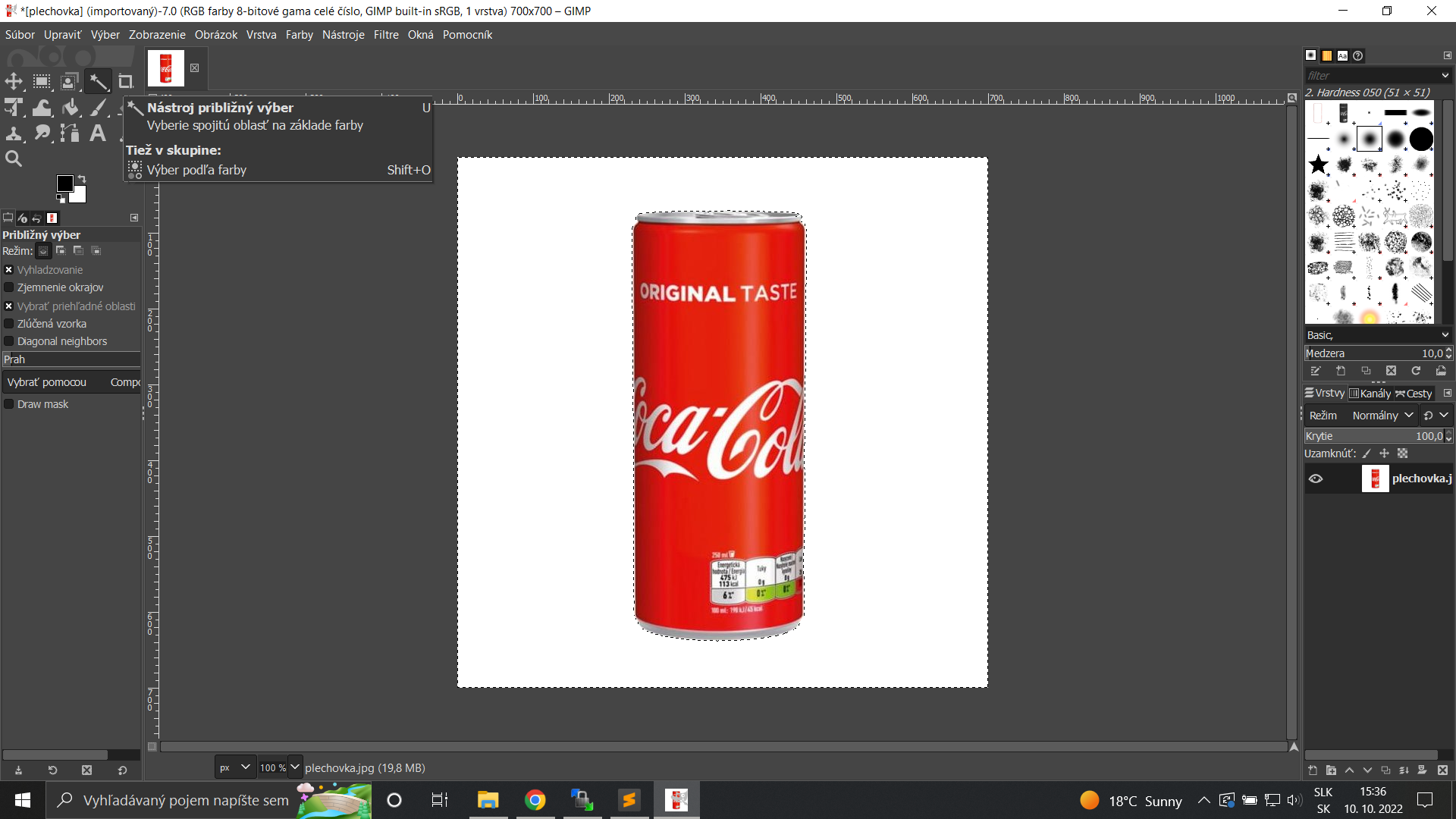Screen dimensions: 1456x819
Task: Set mode to intersect with selection
Action: [96, 251]
